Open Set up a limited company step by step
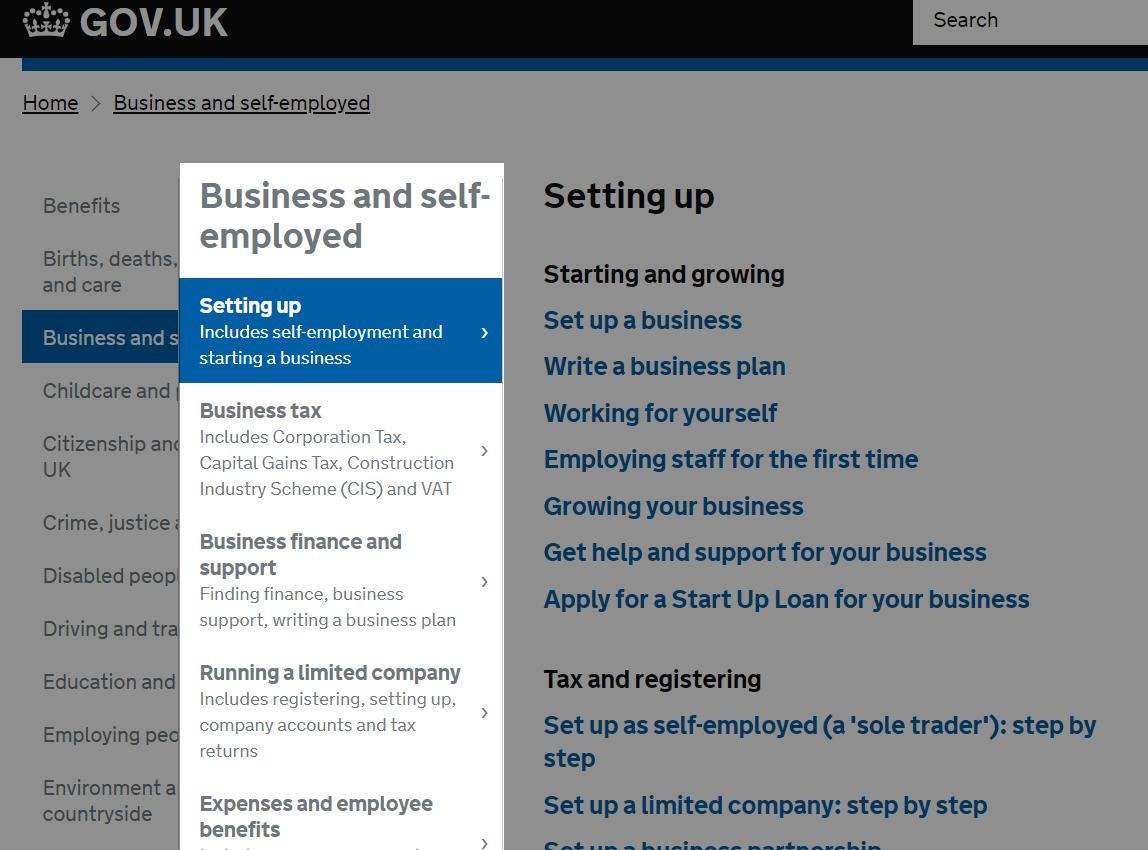1148x850 pixels. click(x=765, y=805)
